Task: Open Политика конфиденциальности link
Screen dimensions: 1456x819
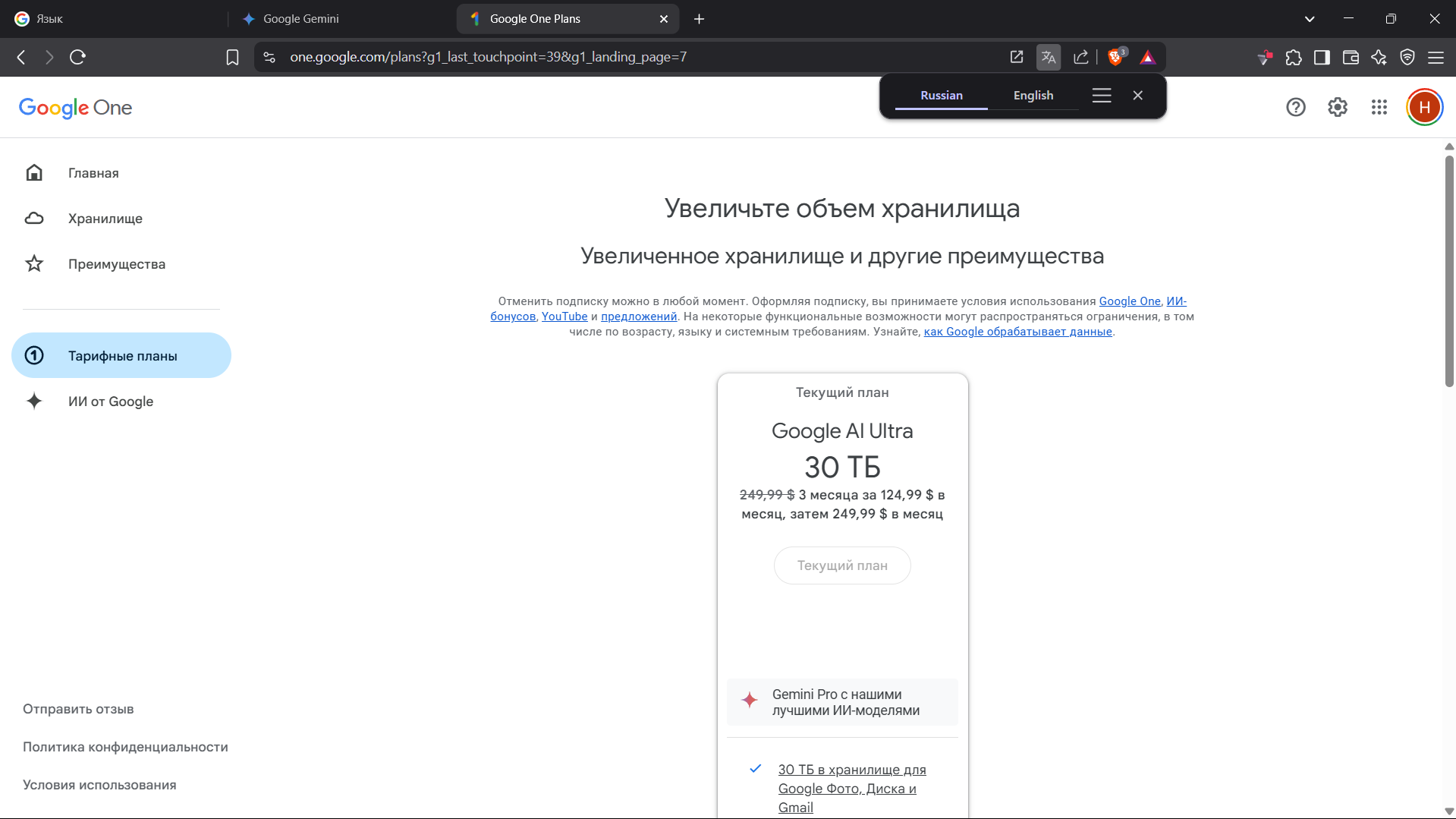Action: (125, 747)
